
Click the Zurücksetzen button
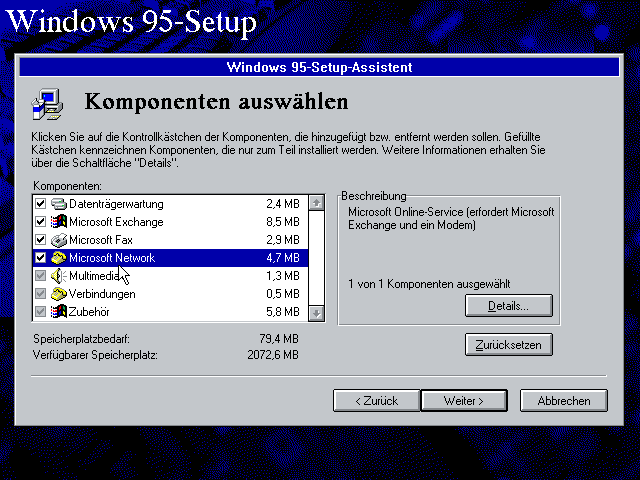[509, 345]
